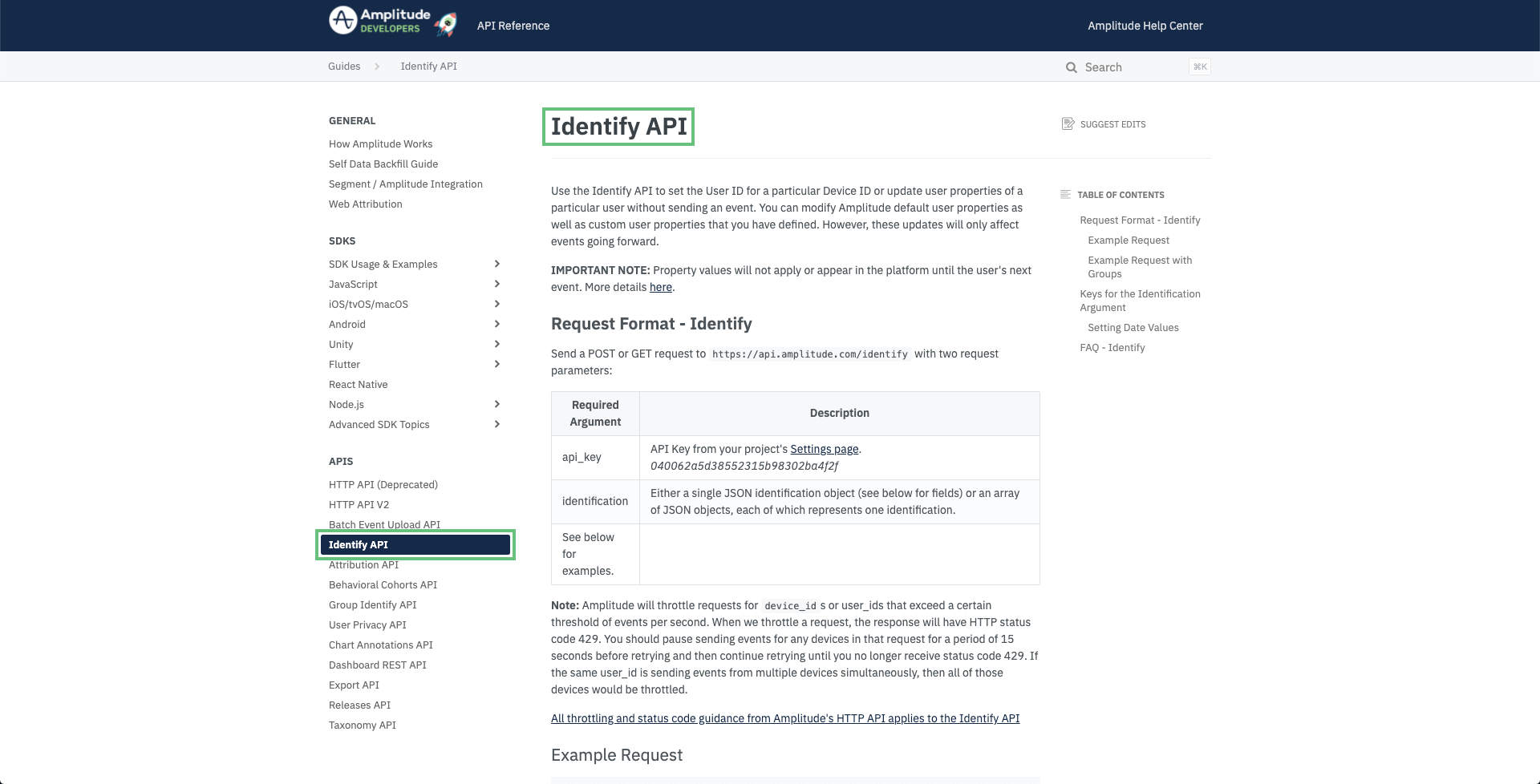Open Group Identify API page

tap(372, 604)
